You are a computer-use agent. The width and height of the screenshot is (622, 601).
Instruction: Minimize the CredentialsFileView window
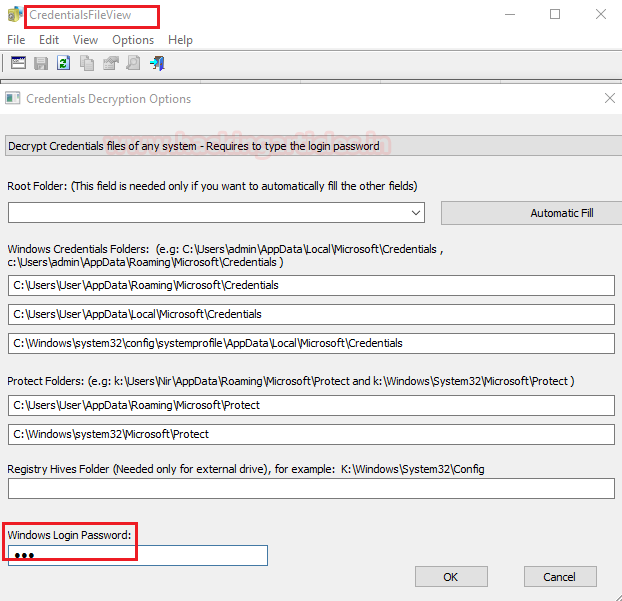pos(510,15)
